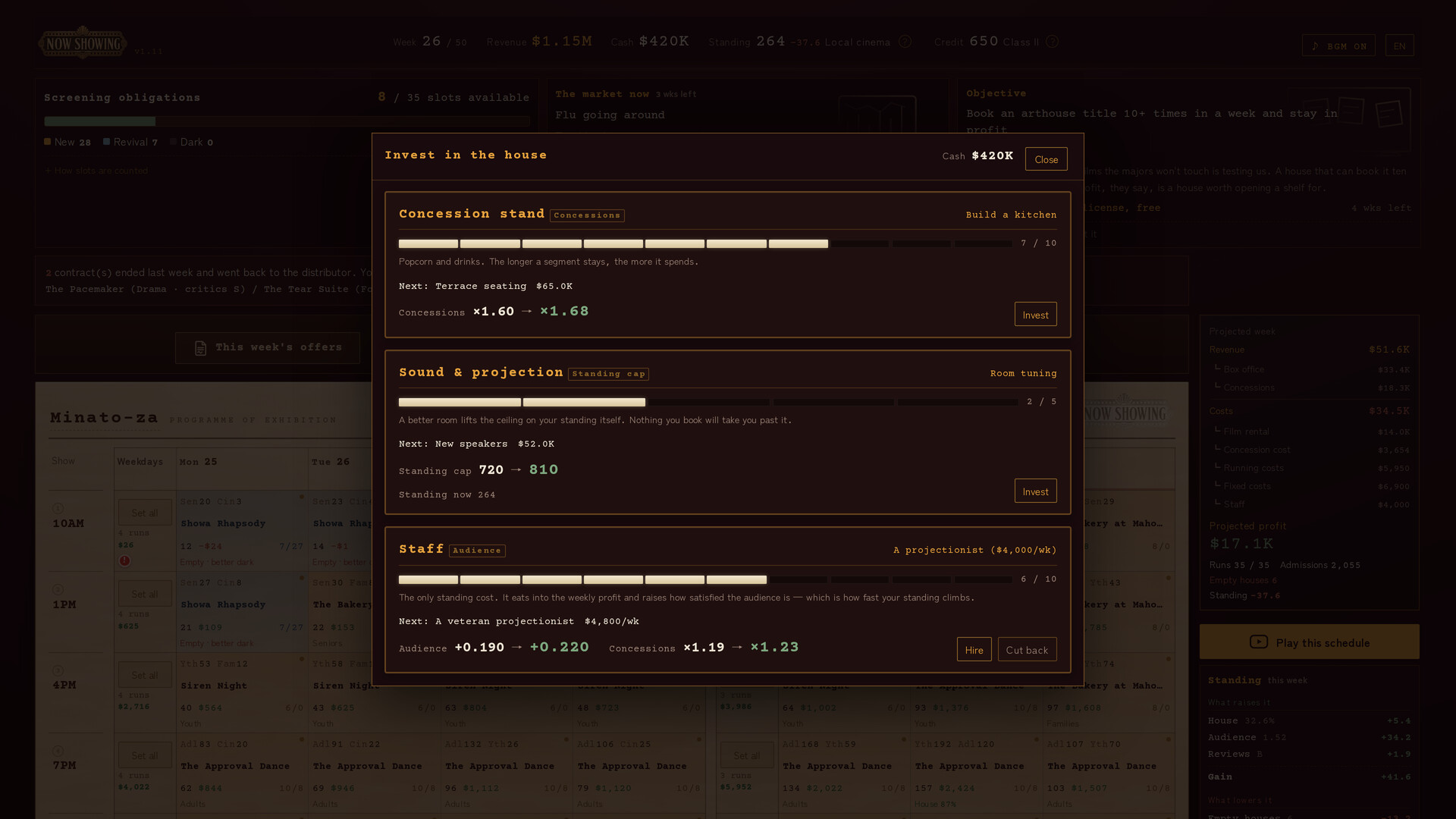Select Mon 25 10AM Showa Rhapsody slot
This screenshot has height=819, width=1456.
point(242,531)
